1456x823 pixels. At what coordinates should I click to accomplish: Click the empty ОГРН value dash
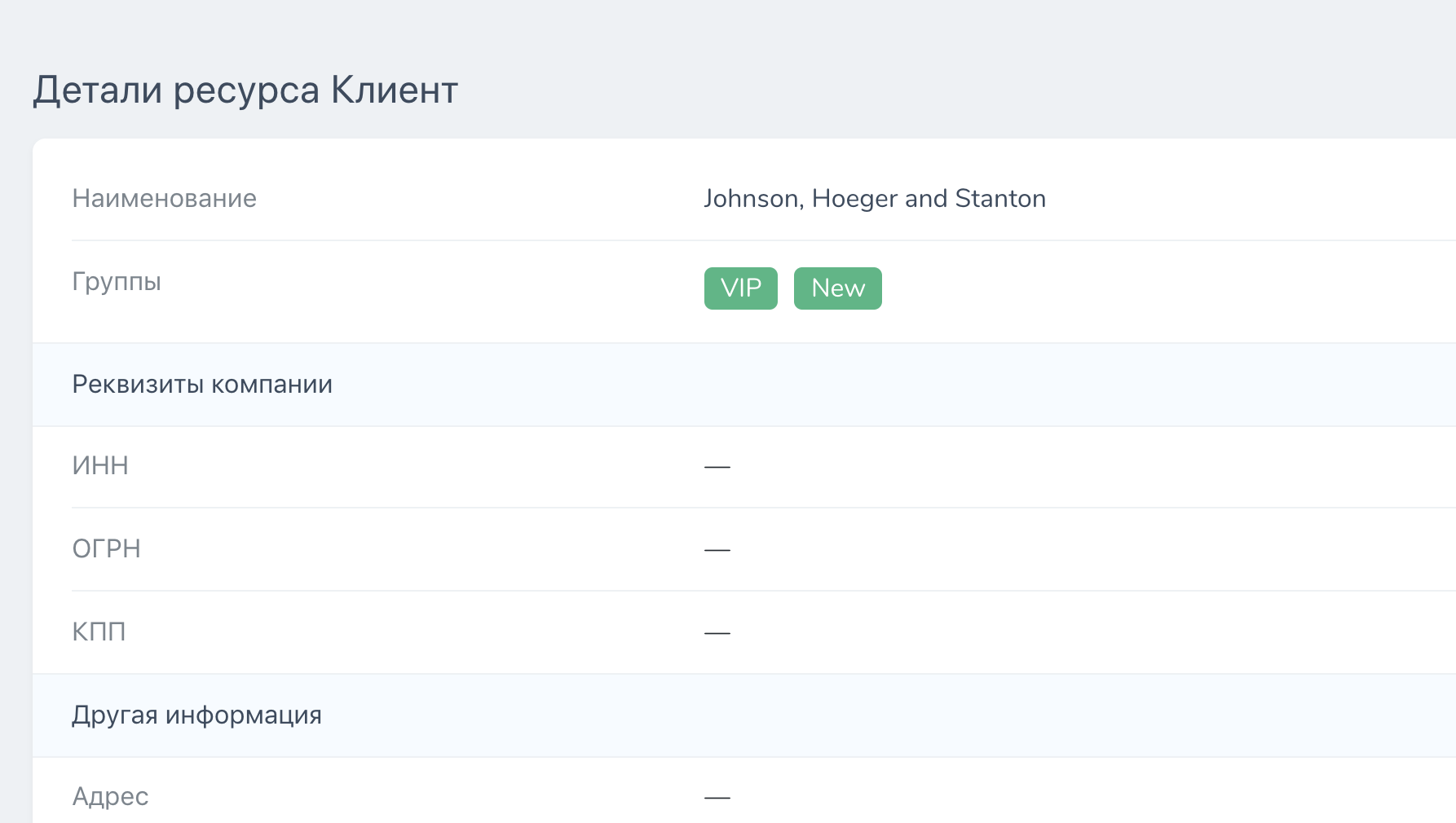point(717,550)
